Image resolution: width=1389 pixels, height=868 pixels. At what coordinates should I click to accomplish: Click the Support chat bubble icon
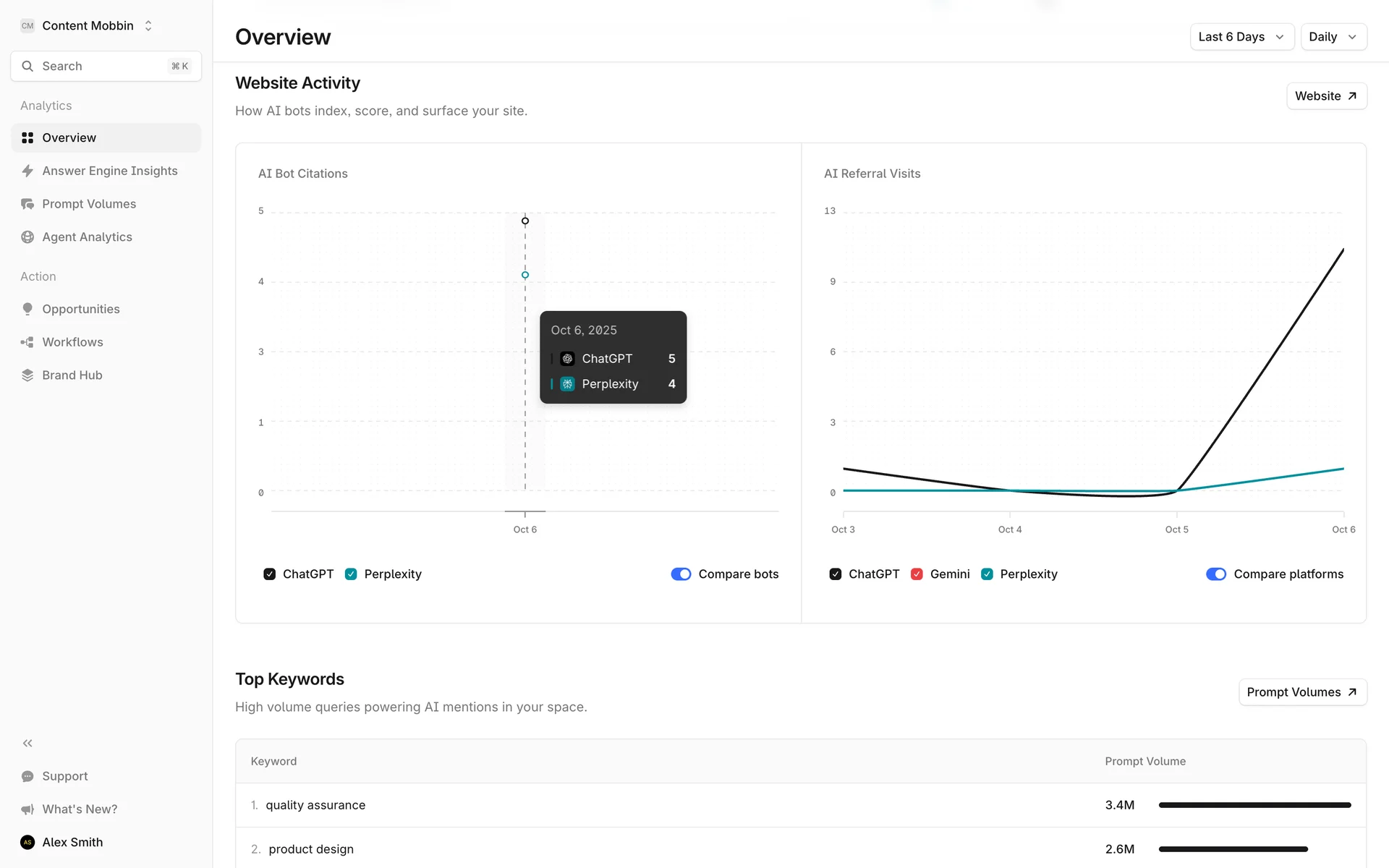tap(27, 776)
